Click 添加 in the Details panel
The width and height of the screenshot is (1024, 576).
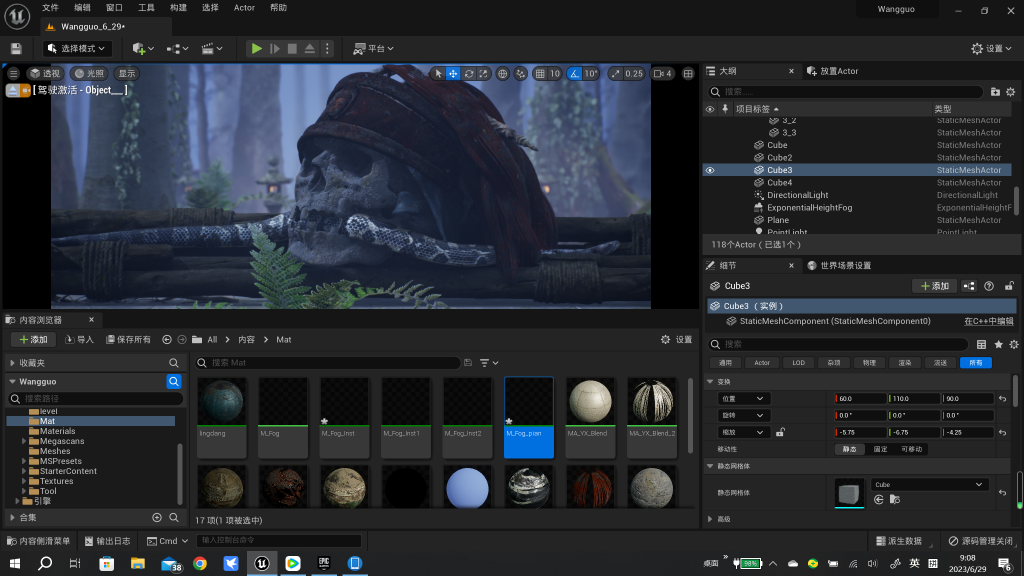(x=935, y=286)
